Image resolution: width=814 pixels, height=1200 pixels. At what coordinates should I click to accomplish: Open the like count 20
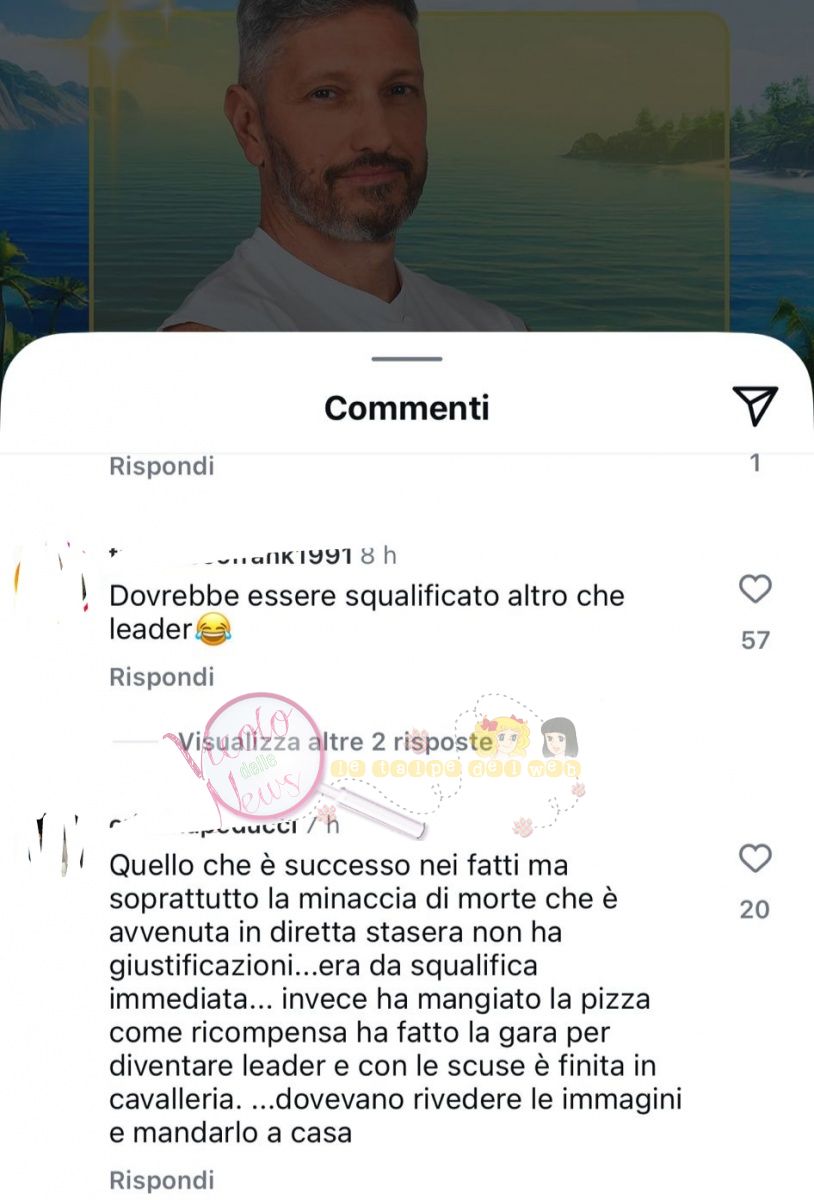[755, 909]
